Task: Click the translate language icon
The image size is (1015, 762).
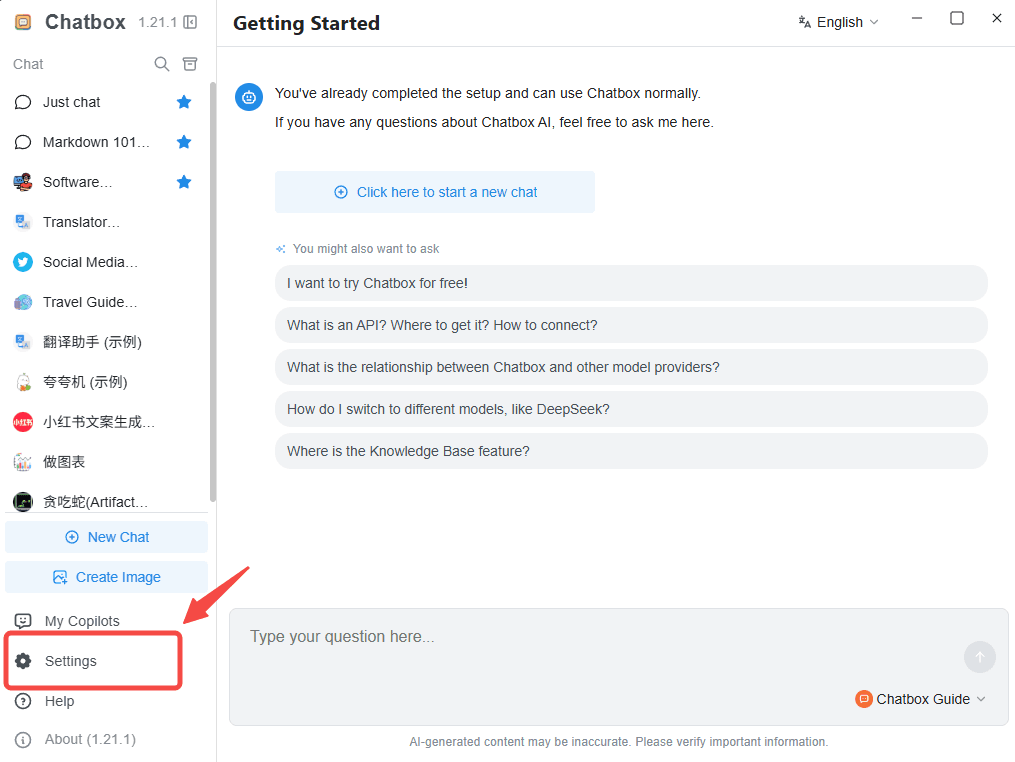Action: pos(805,22)
